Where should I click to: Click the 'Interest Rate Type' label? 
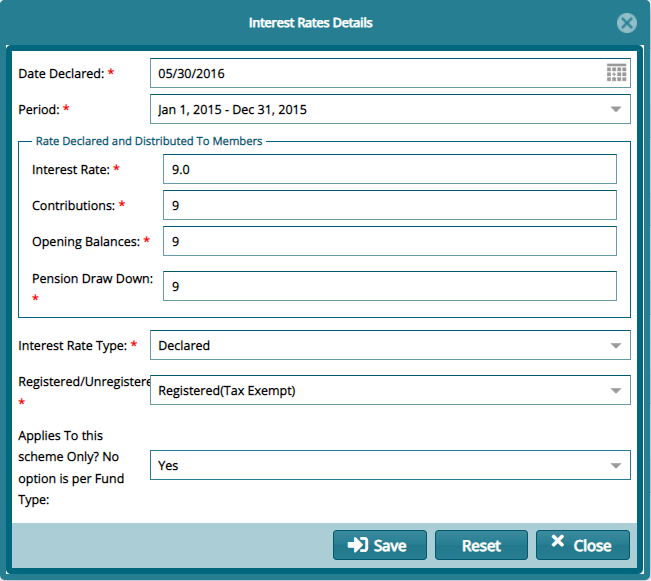(x=72, y=346)
